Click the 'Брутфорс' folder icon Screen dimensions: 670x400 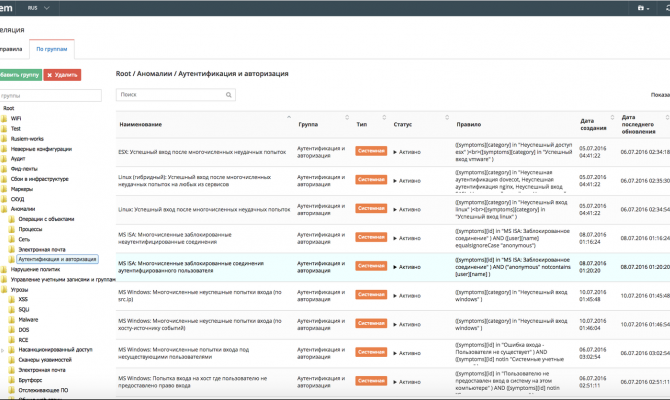pos(12,380)
